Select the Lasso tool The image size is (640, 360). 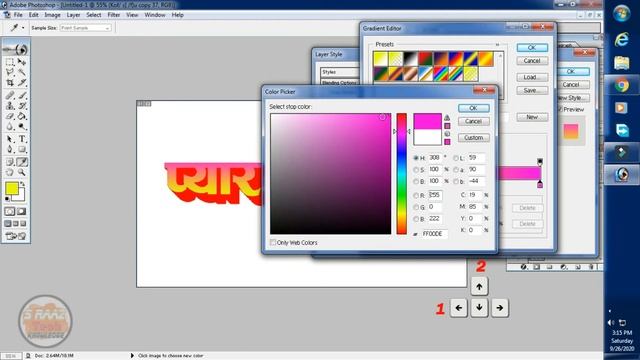coord(10,72)
